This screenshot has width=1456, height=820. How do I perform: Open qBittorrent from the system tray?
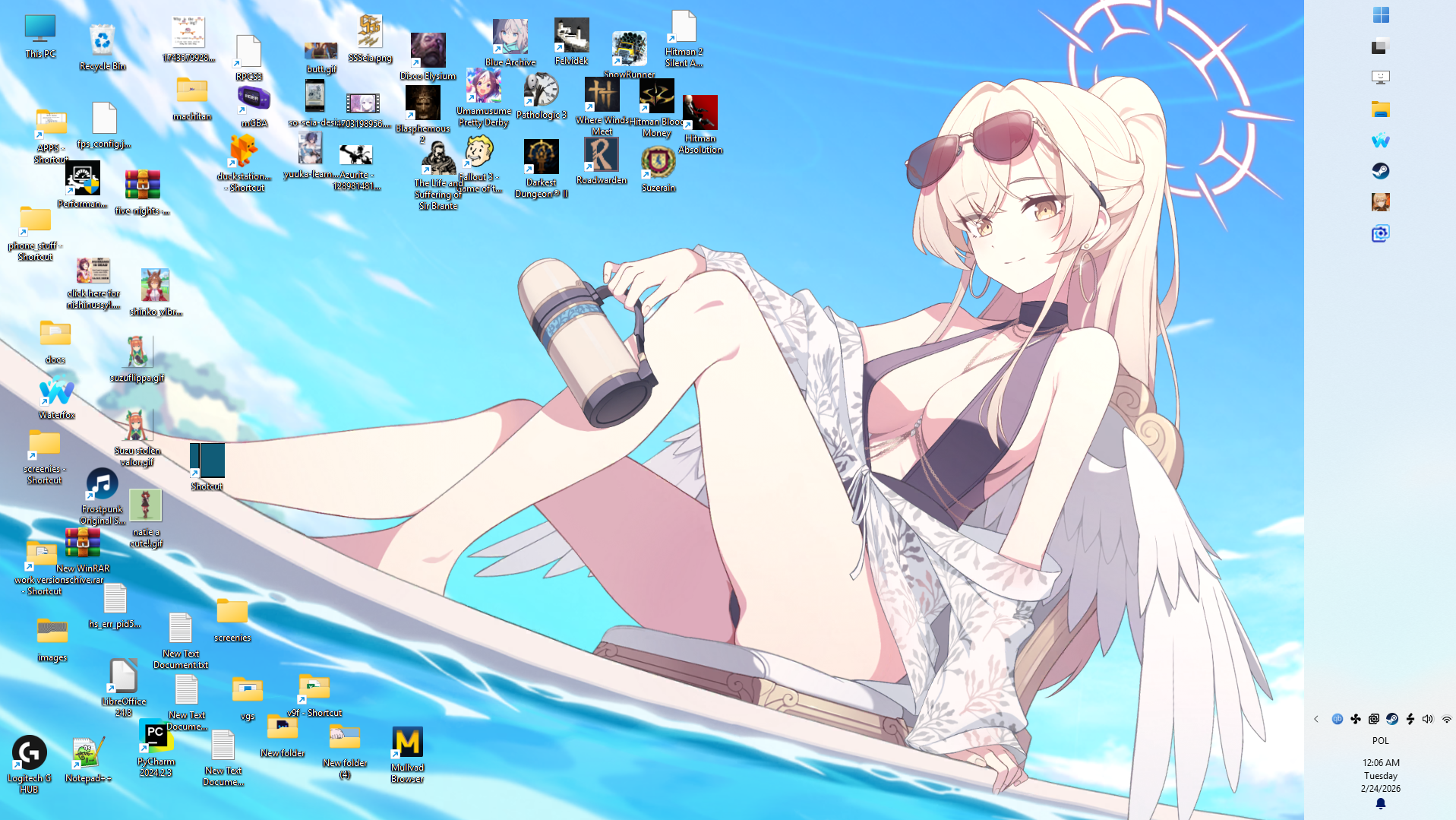pos(1337,719)
